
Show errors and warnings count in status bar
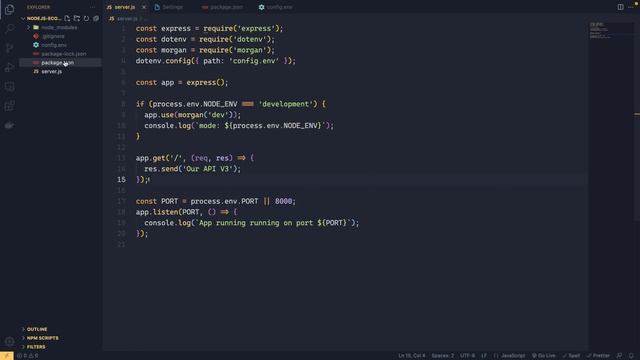28,356
